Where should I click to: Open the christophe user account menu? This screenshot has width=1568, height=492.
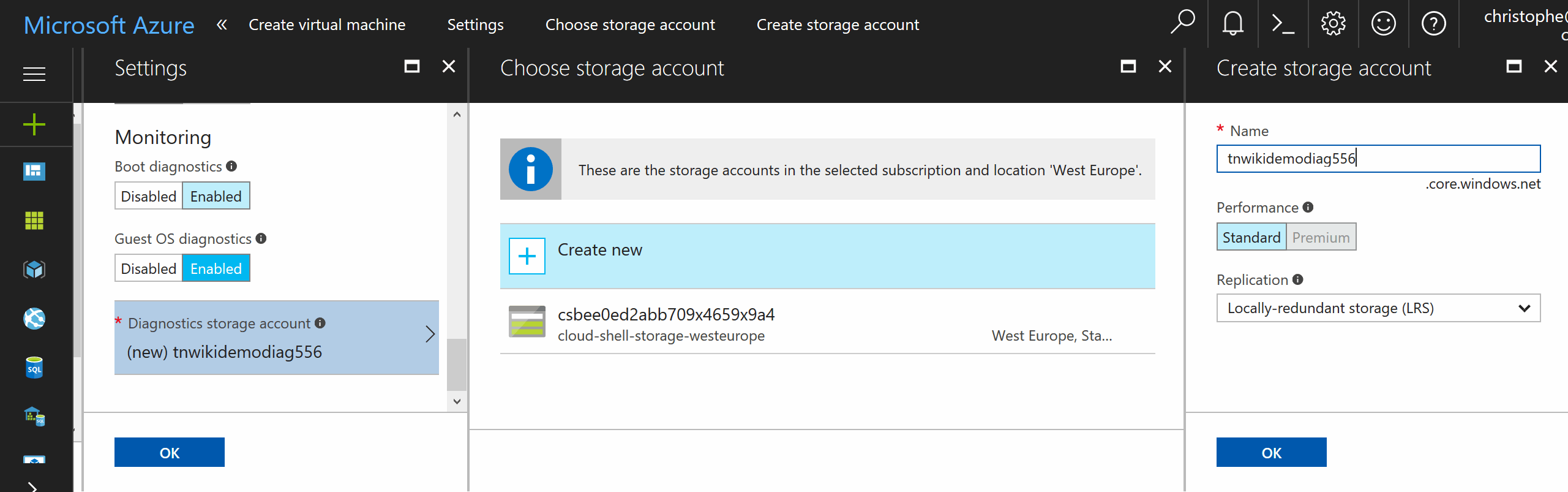point(1525,23)
